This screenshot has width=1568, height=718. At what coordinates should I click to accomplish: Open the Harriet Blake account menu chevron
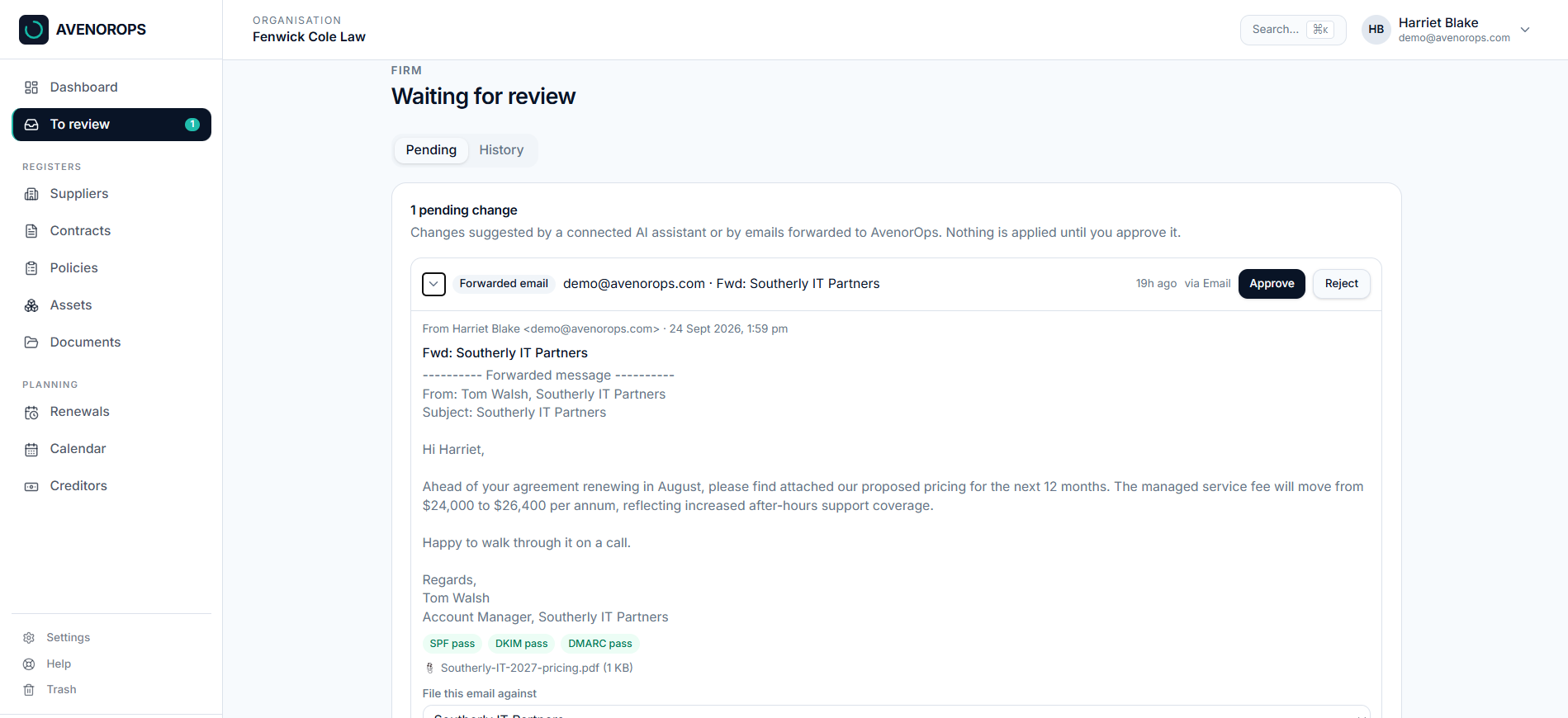(1525, 30)
